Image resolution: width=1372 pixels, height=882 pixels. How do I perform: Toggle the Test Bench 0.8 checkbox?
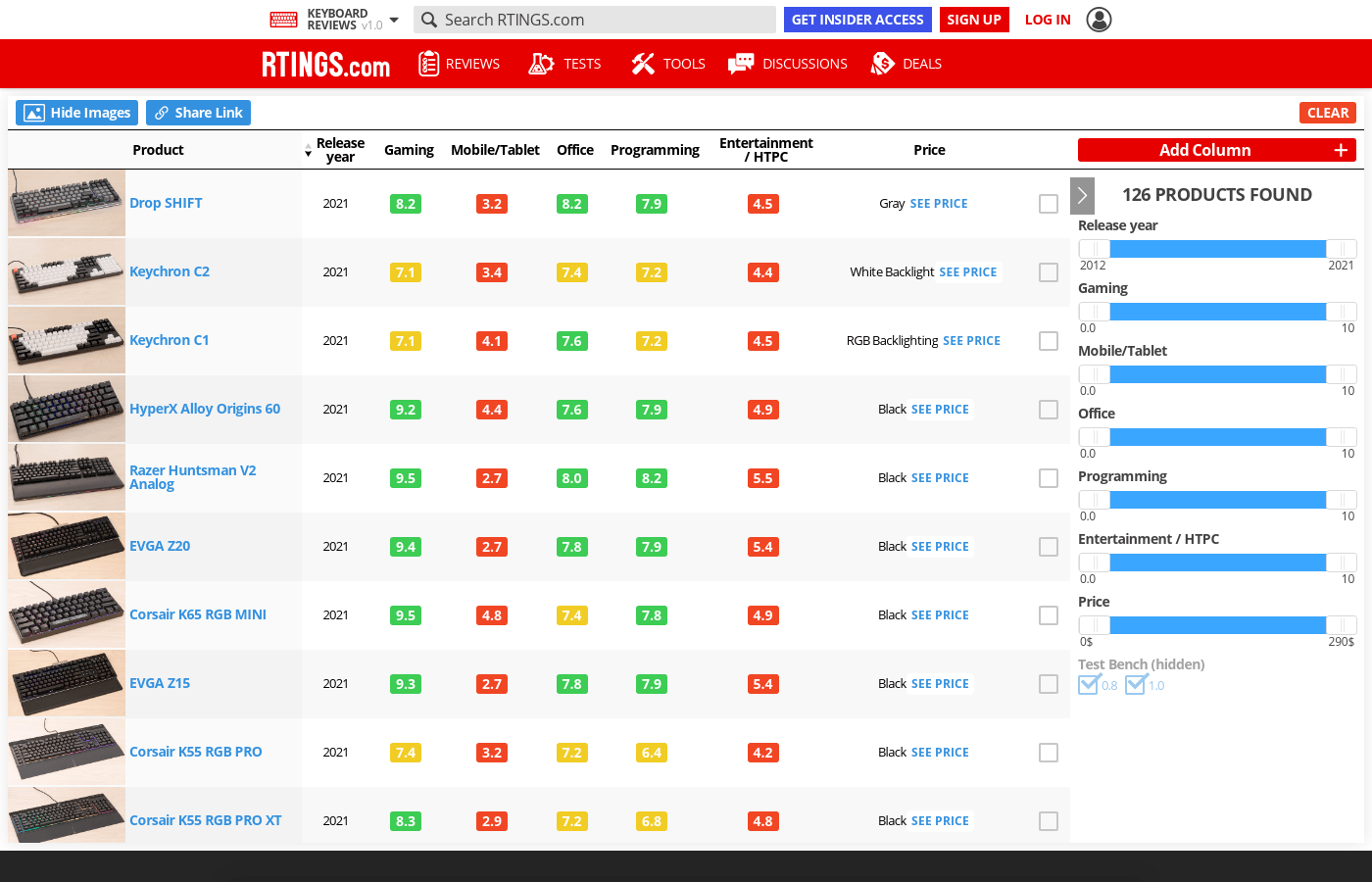(x=1089, y=685)
